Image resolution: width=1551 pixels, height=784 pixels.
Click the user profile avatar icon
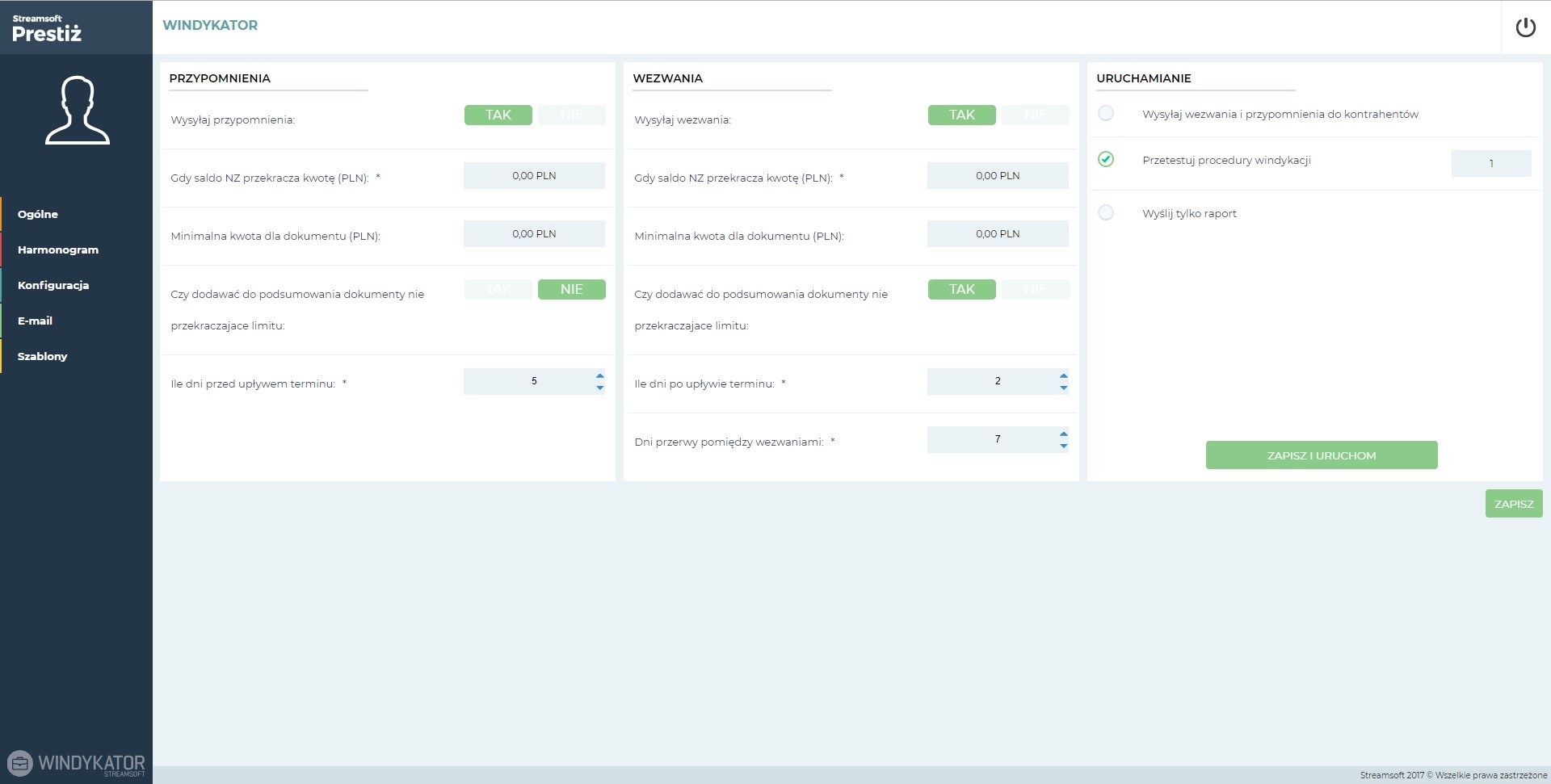77,111
